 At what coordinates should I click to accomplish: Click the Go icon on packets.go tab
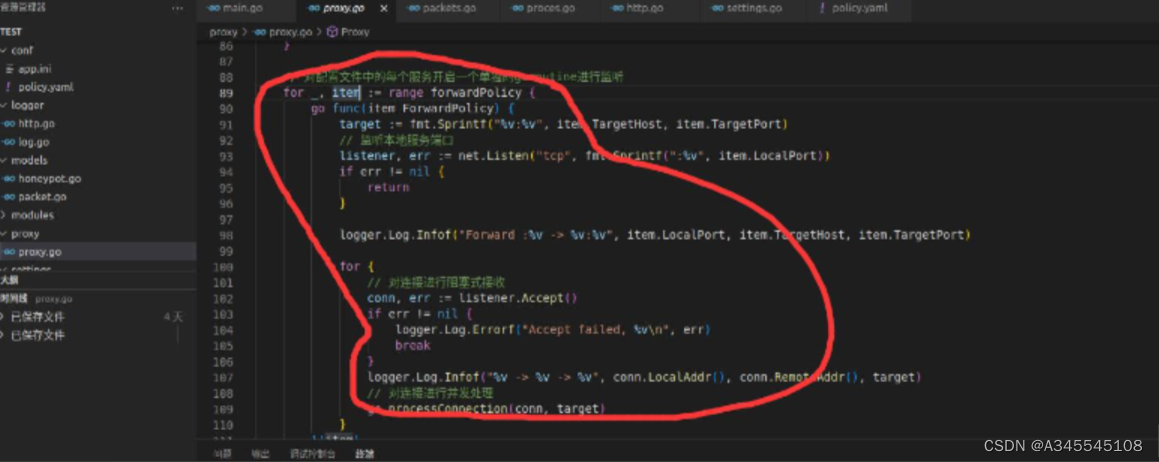(413, 9)
